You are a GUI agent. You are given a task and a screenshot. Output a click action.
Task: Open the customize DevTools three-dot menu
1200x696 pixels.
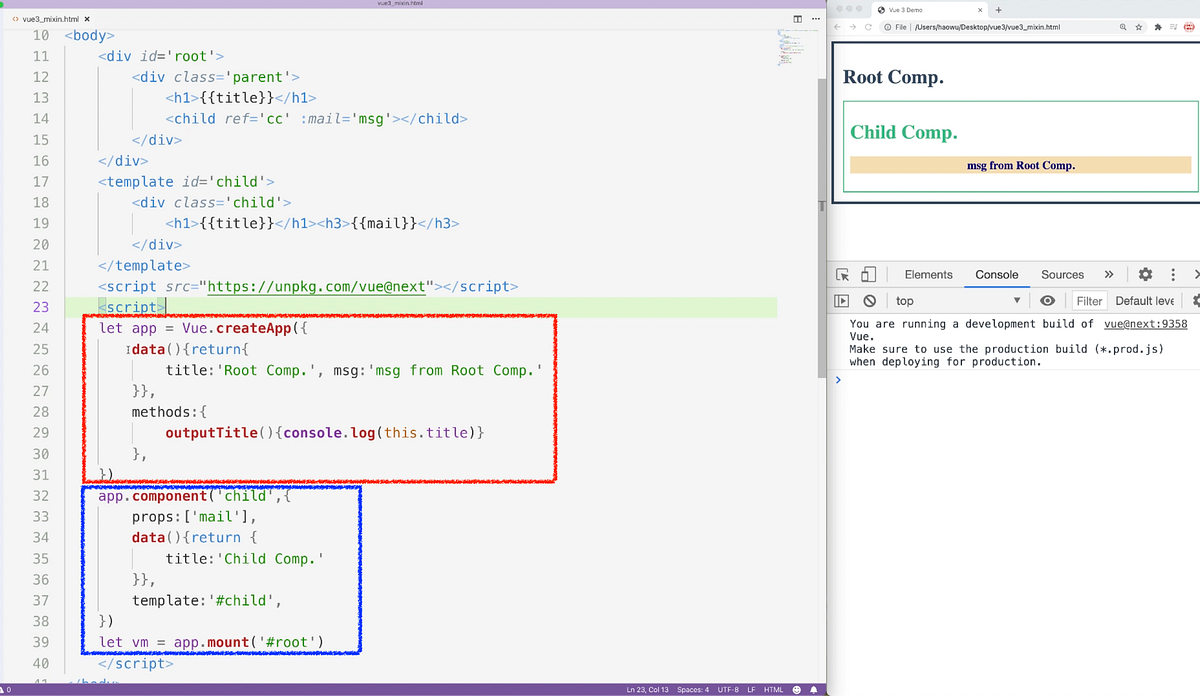[1173, 274]
